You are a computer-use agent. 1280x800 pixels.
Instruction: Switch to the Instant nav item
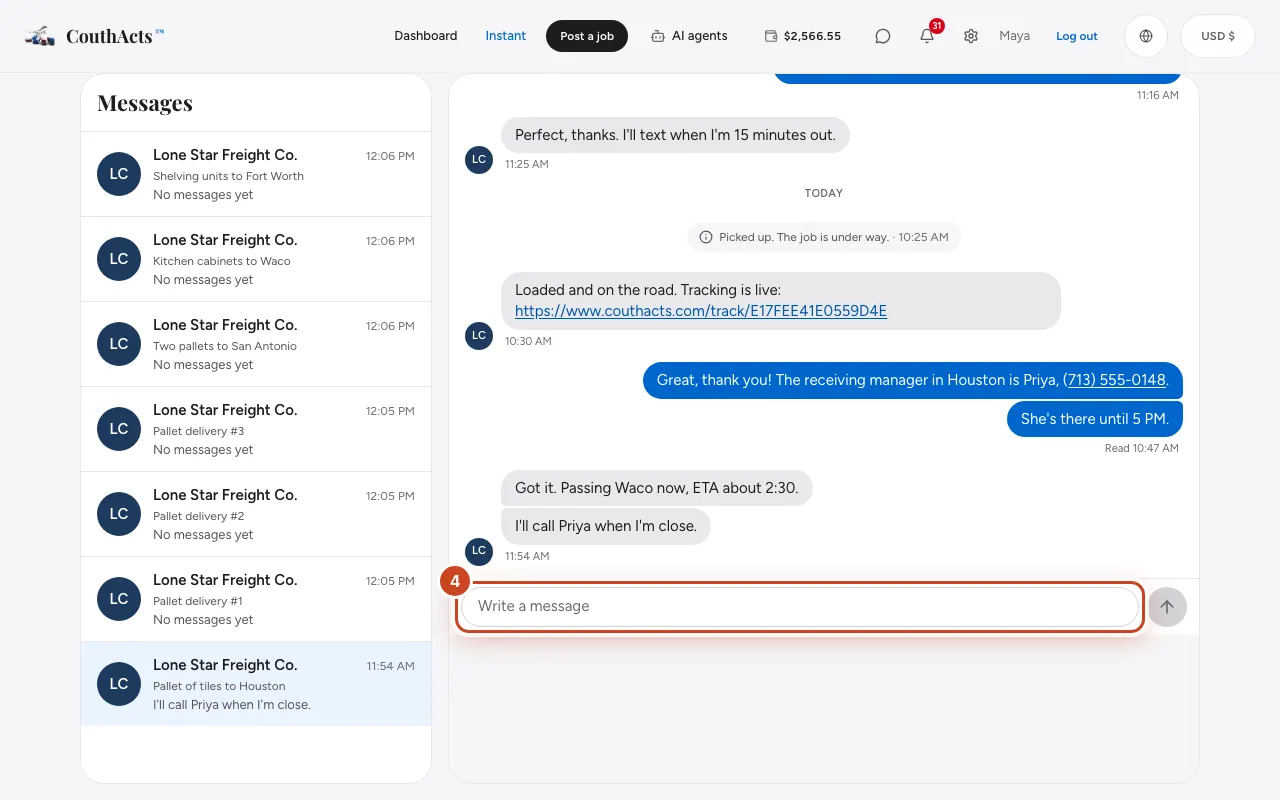506,36
